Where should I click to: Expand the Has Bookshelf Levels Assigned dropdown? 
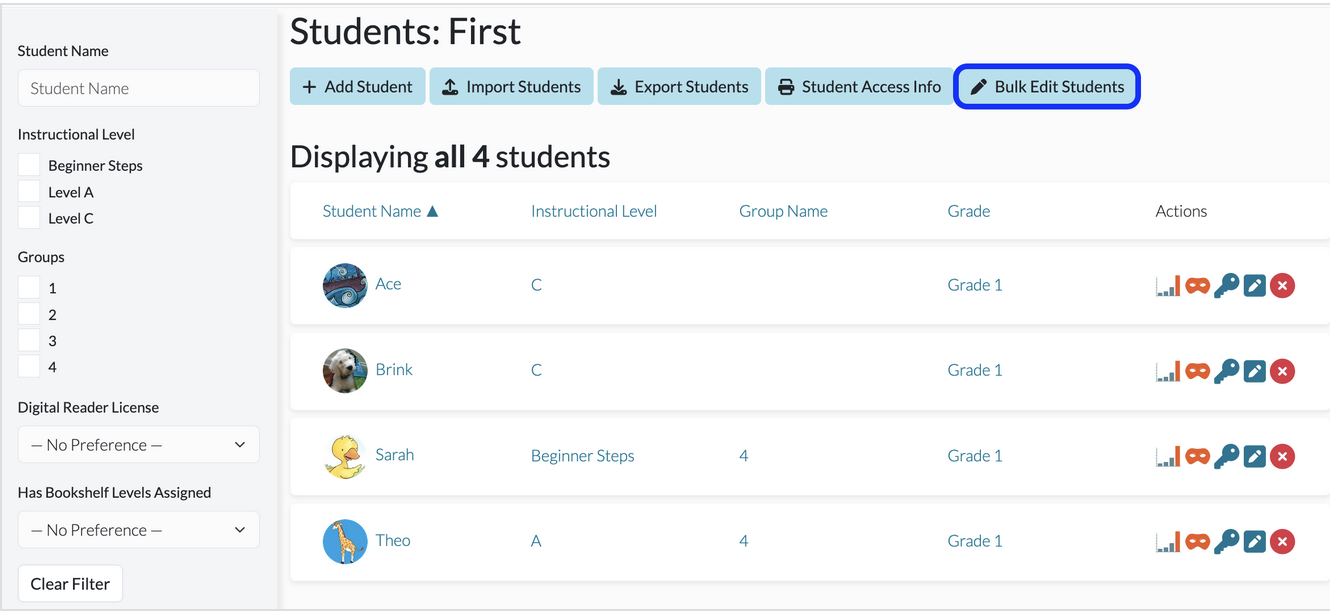(x=138, y=530)
